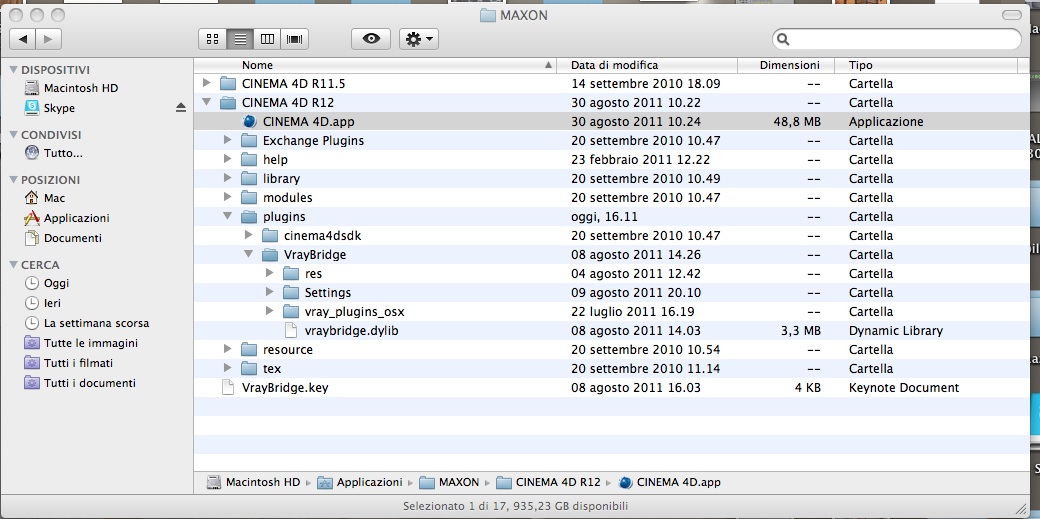Open the gear action menu
Image resolution: width=1040 pixels, height=519 pixels.
419,39
